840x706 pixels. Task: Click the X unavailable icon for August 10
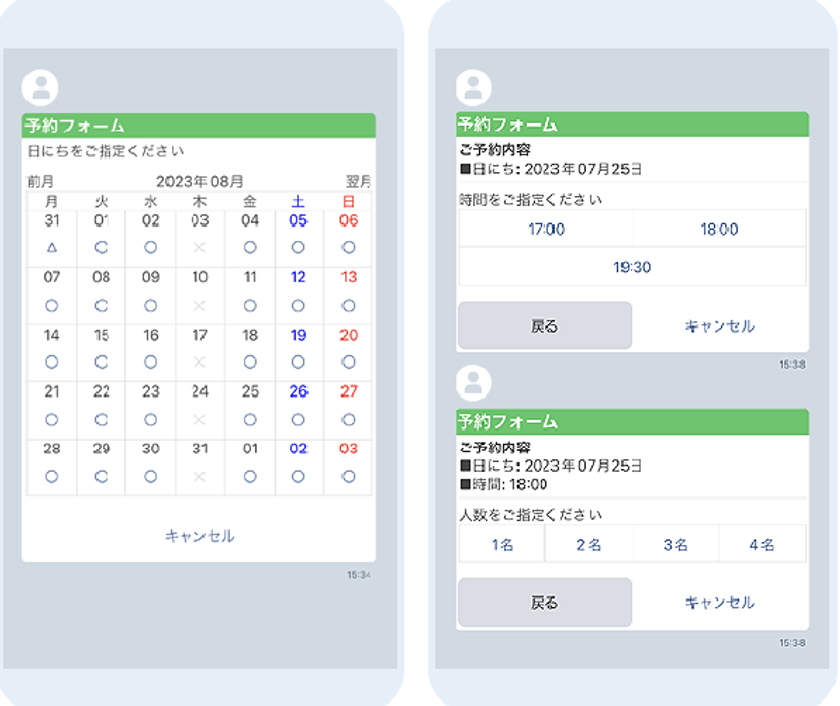point(200,305)
